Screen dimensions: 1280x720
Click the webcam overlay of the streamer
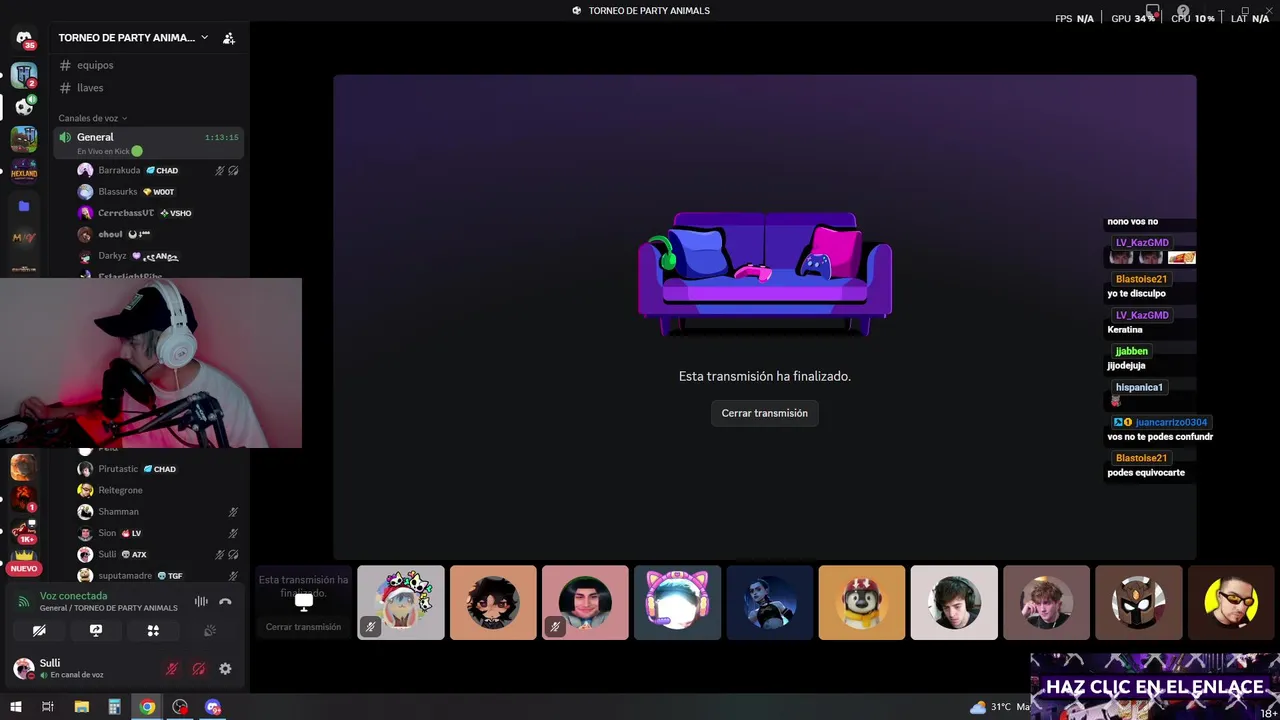[x=150, y=363]
